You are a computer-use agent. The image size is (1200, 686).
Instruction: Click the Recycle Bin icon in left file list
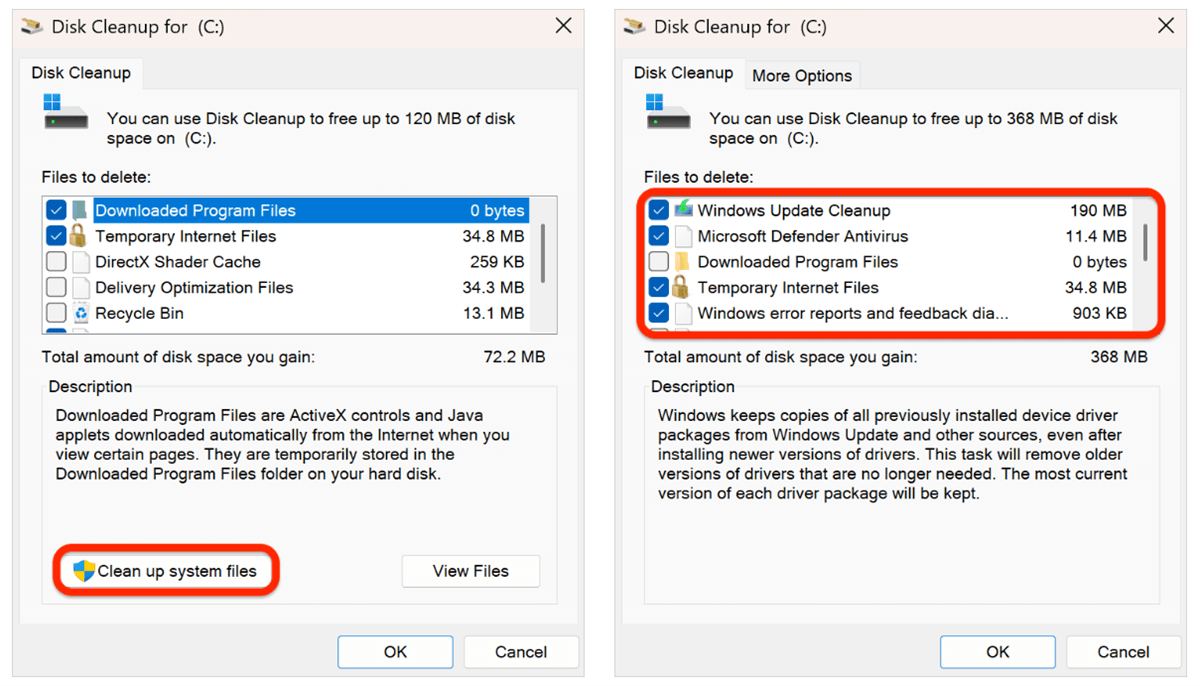coord(80,314)
